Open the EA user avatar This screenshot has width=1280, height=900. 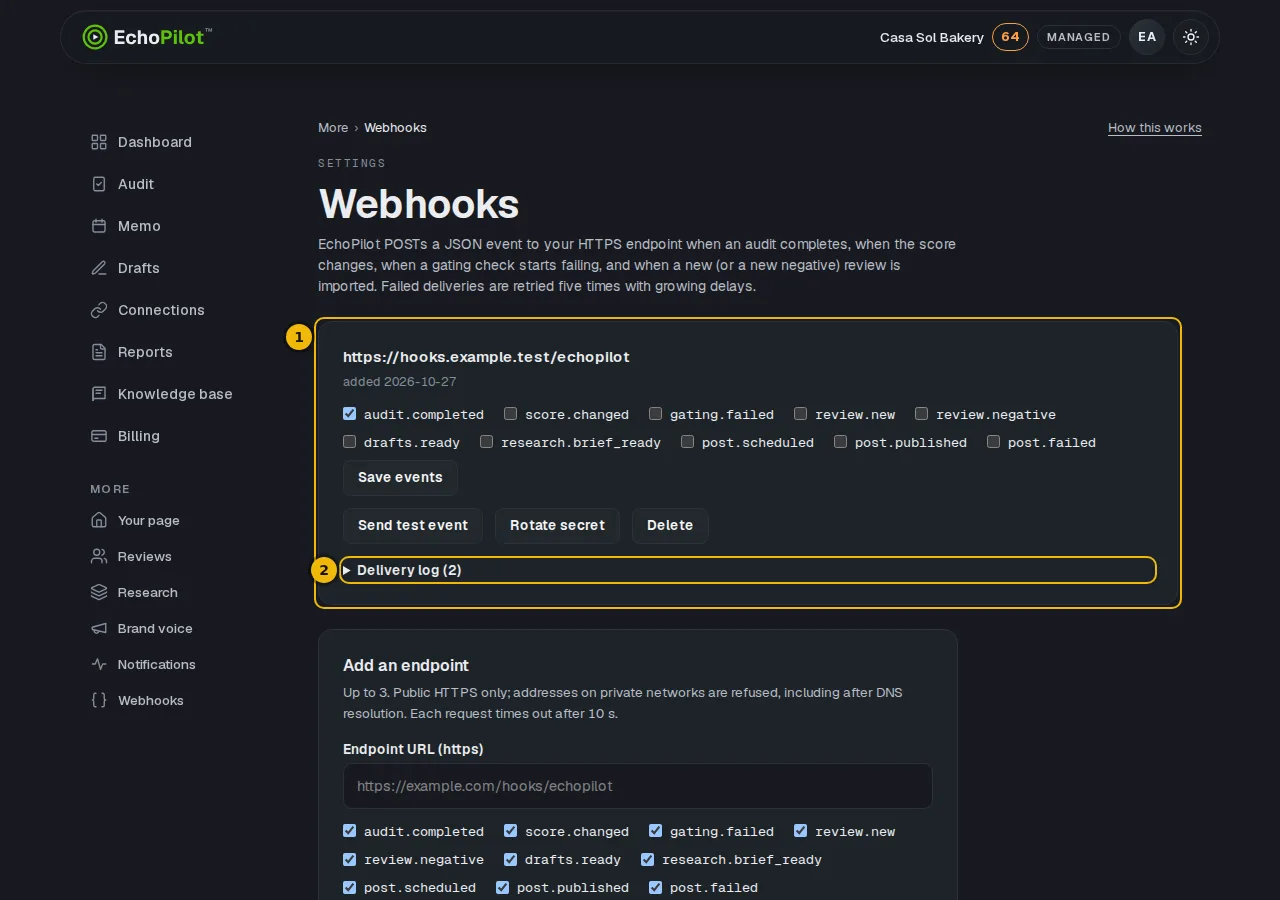pyautogui.click(x=1147, y=37)
